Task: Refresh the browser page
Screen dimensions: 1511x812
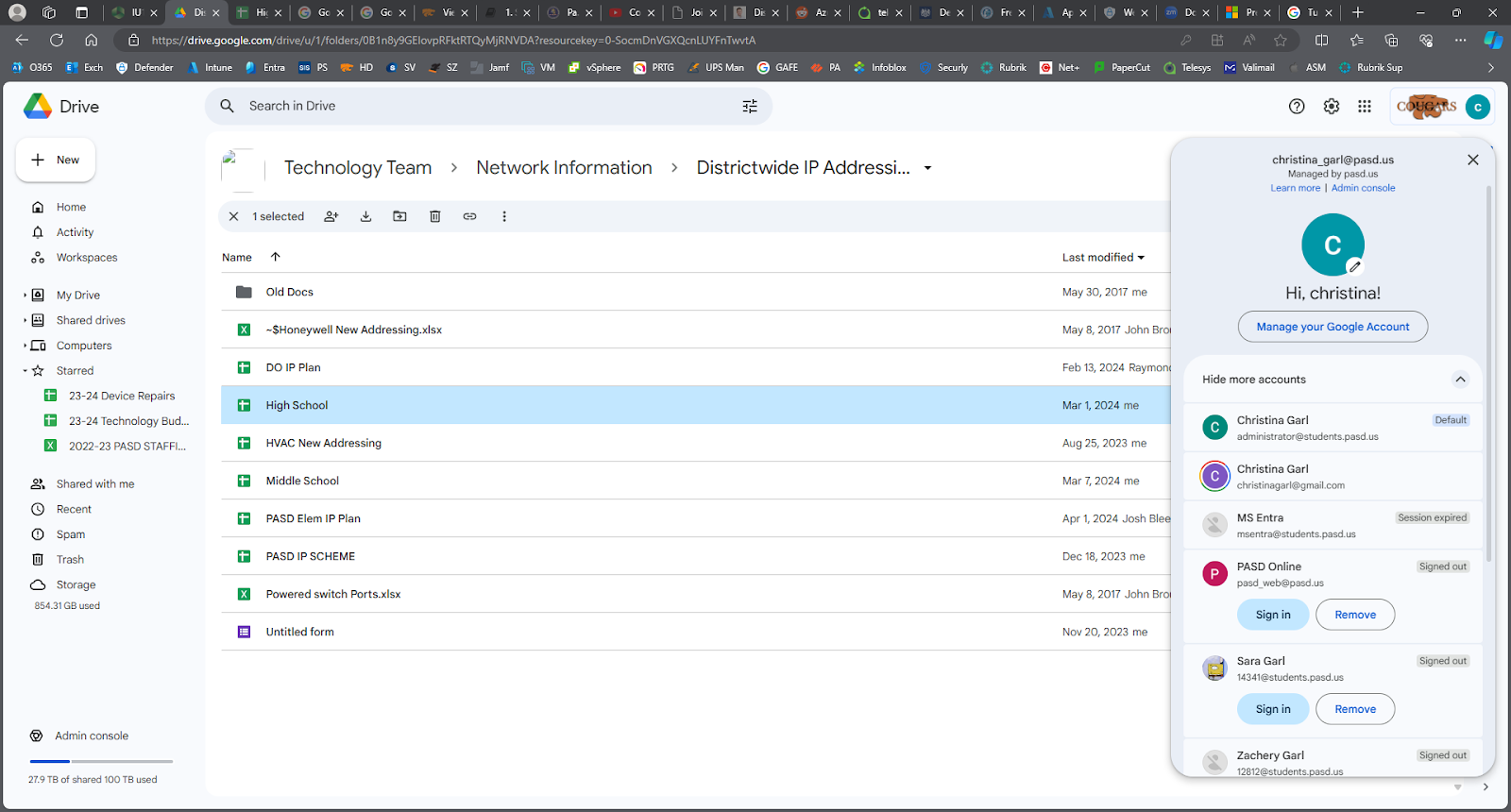Action: click(57, 40)
